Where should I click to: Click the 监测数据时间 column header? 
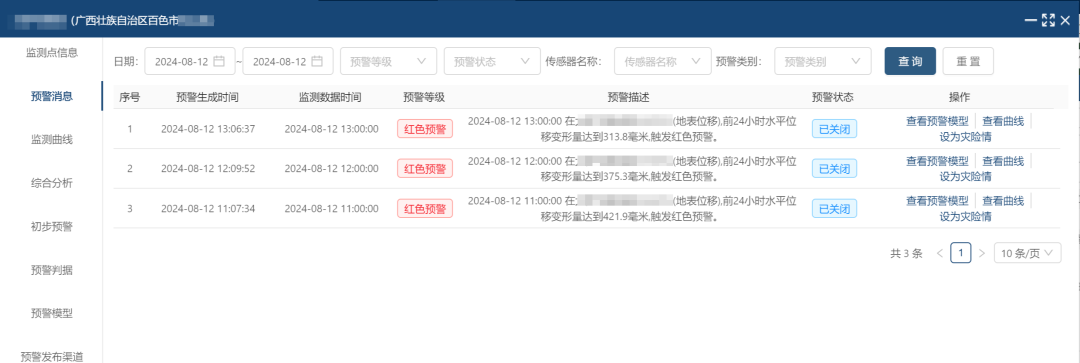click(x=331, y=97)
